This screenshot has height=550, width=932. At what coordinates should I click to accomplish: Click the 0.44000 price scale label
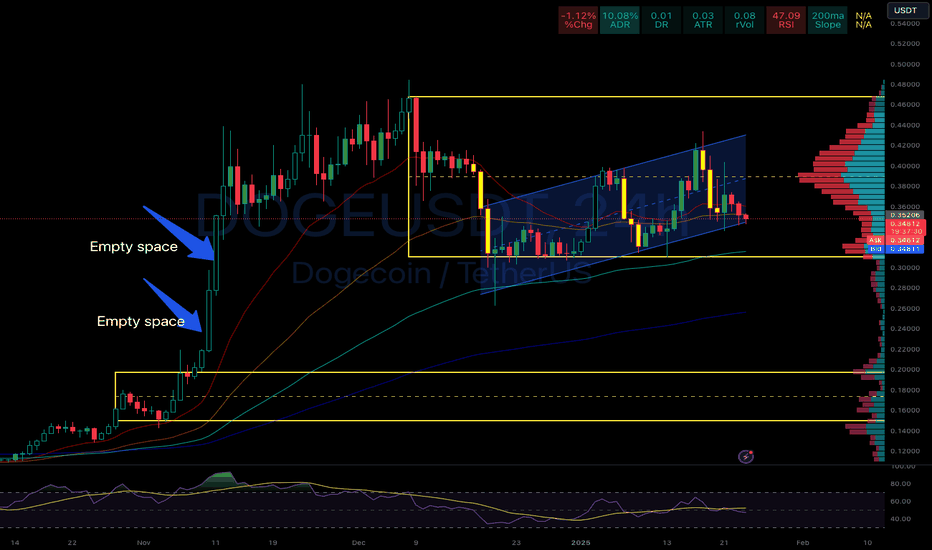click(905, 125)
